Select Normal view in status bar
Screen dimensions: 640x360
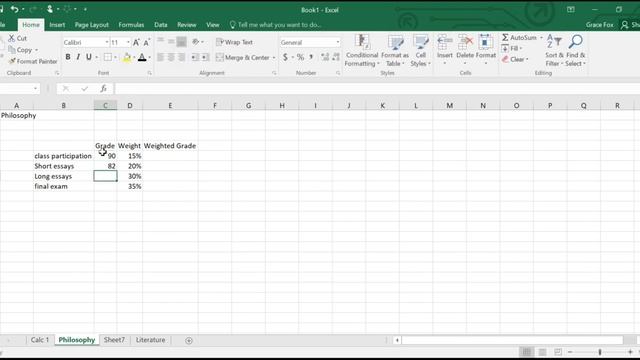[527, 352]
